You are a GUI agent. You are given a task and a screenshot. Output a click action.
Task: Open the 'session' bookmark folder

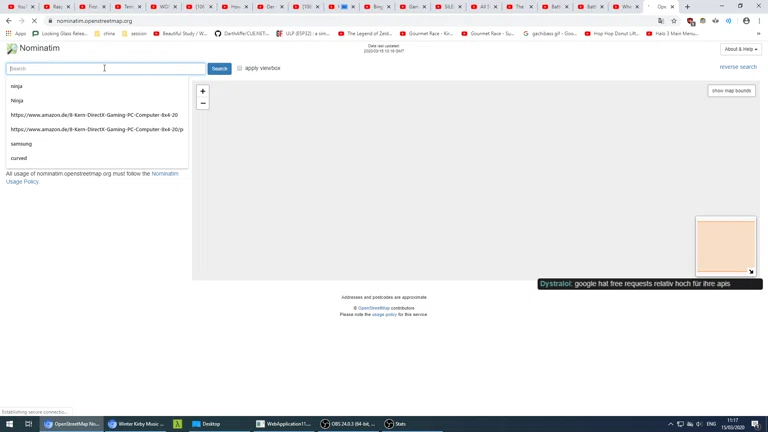[x=134, y=34]
